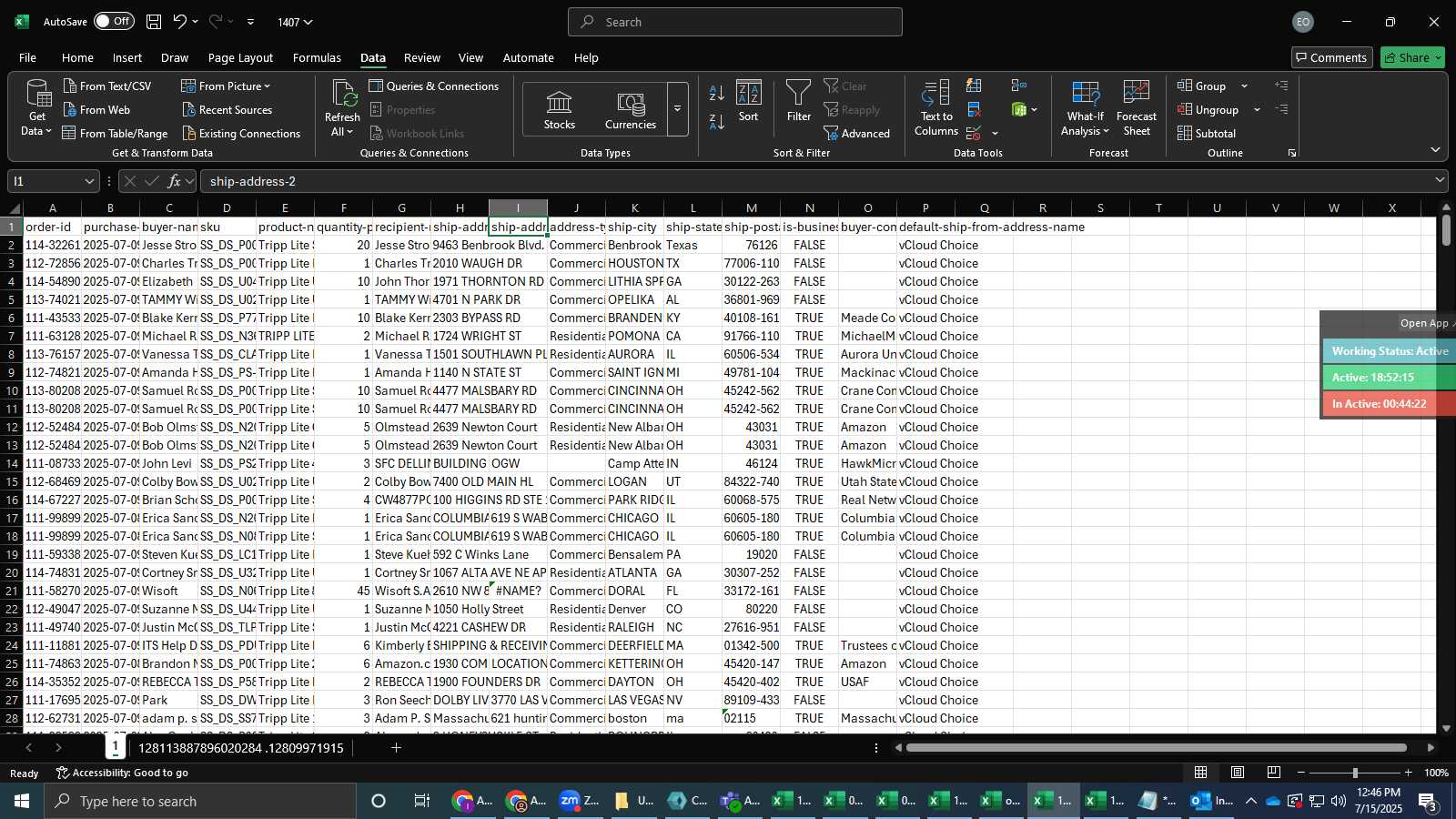Sort Z to A descending
The width and height of the screenshot is (1456, 819).
pos(717,121)
